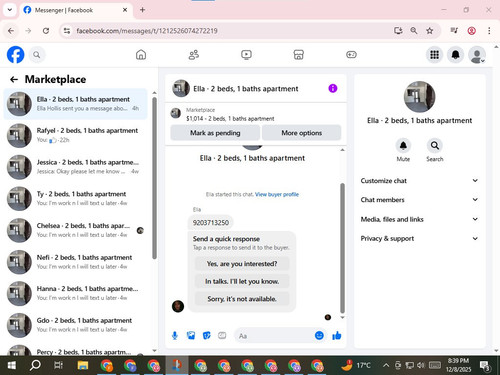The height and width of the screenshot is (375, 500).
Task: Click the conversation list scrollbar
Action: pos(154,178)
